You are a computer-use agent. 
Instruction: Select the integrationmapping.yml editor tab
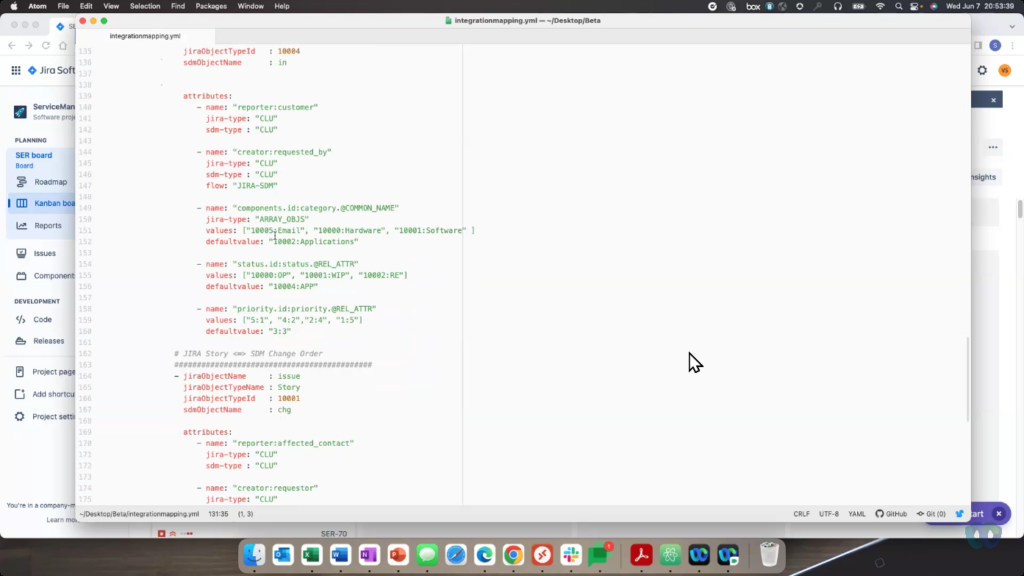coord(145,36)
